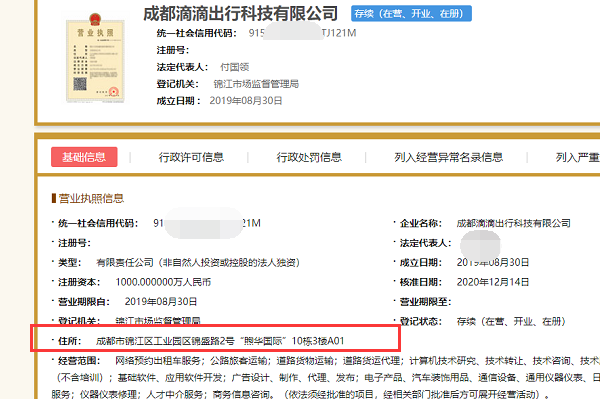Click header registration authority 锦江市场监督管理局
Image resolution: width=600 pixels, height=399 pixels.
(256, 84)
